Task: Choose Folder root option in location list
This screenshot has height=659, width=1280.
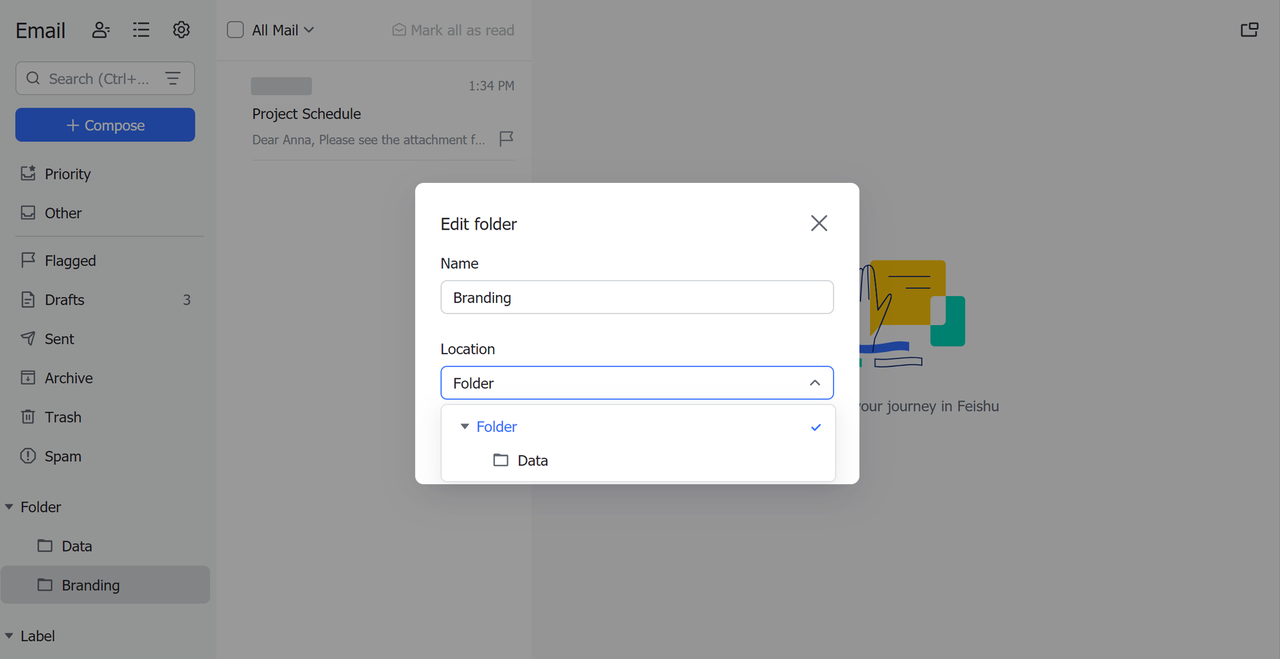Action: click(497, 427)
